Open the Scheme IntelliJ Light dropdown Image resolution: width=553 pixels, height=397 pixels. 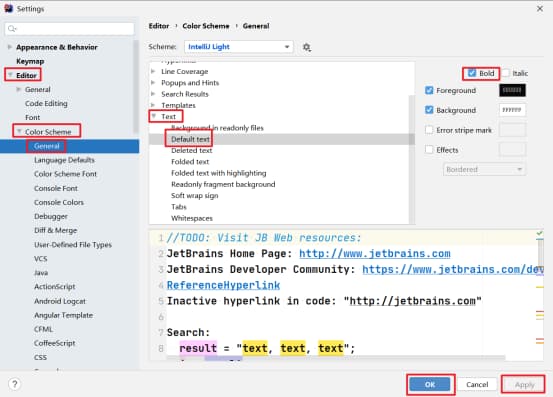click(238, 47)
